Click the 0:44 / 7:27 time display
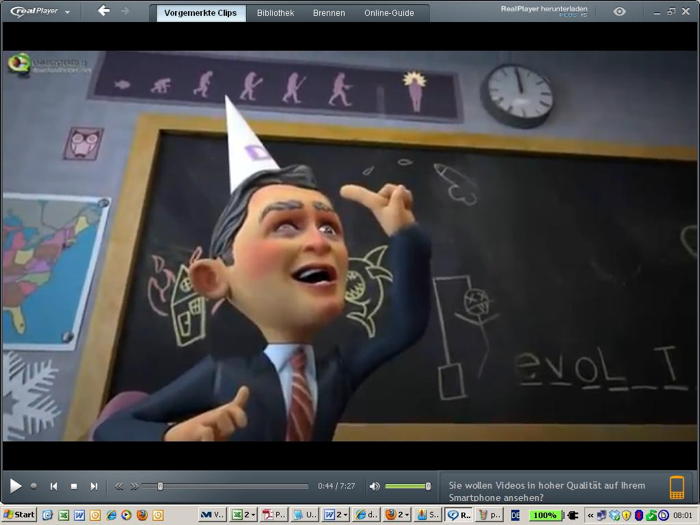This screenshot has height=525, width=700. [337, 486]
